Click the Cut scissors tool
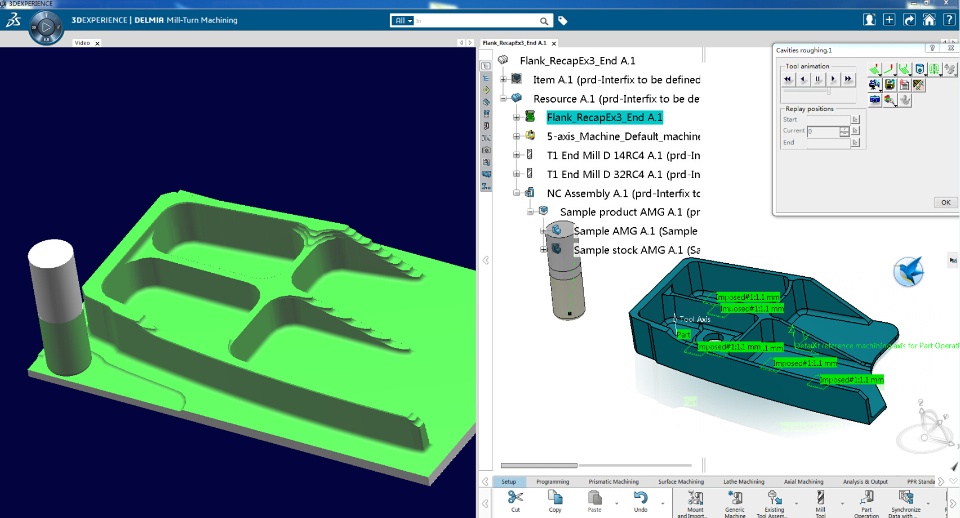The width and height of the screenshot is (960, 518). [516, 501]
